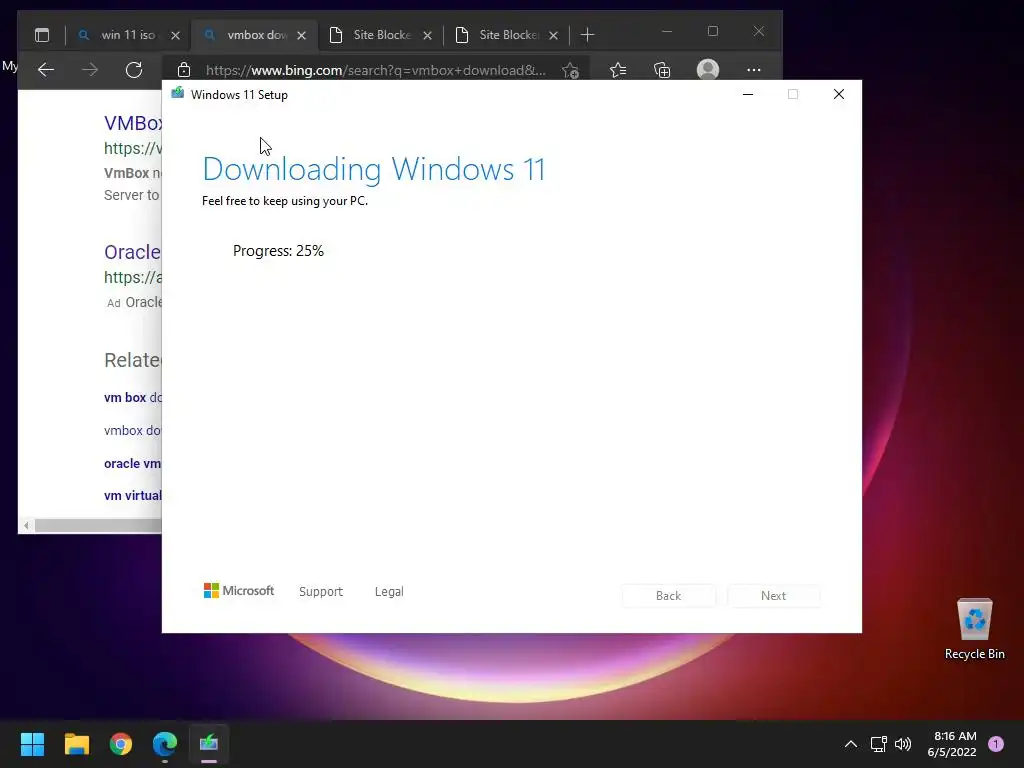This screenshot has height=768, width=1024.
Task: Select related search 'vmbox do'
Action: pos(133,430)
